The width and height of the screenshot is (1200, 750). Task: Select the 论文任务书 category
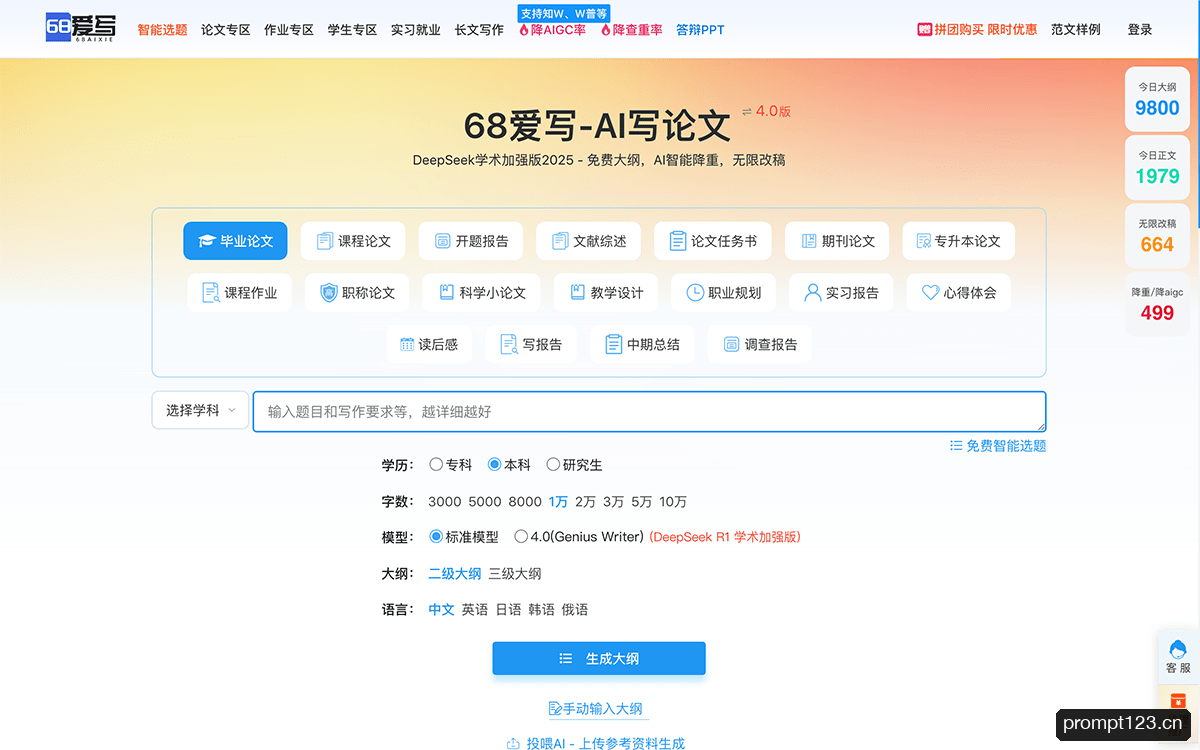[x=713, y=241]
